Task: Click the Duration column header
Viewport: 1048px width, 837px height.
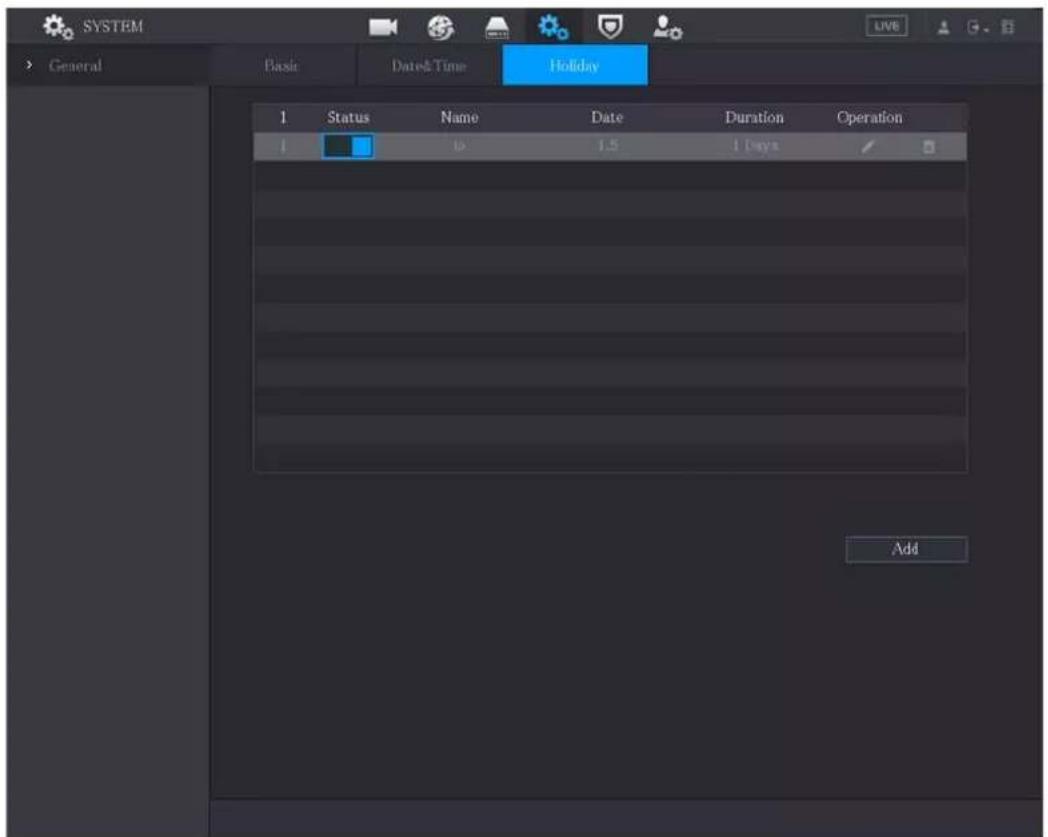Action: point(755,118)
